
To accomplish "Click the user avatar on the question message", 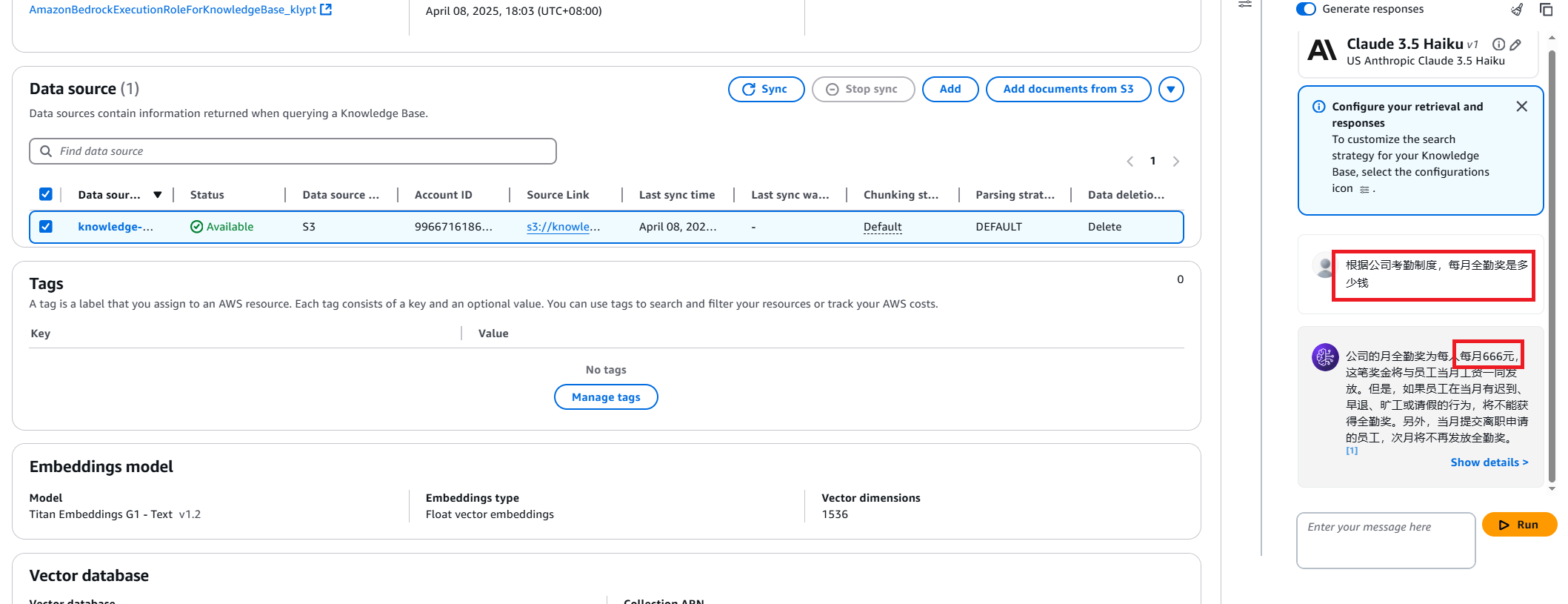I will point(1324,266).
